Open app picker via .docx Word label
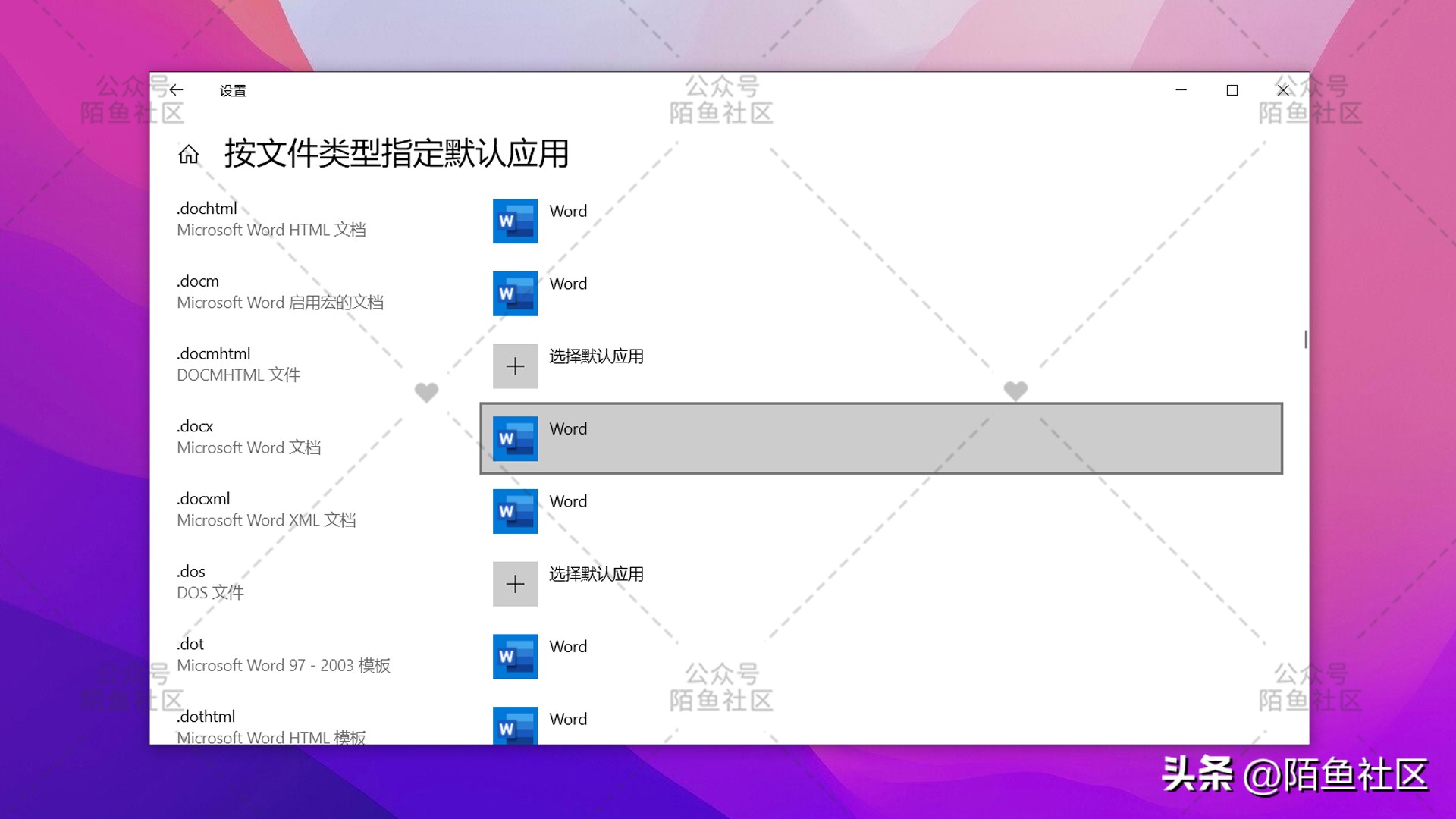The width and height of the screenshot is (1456, 819). tap(568, 429)
